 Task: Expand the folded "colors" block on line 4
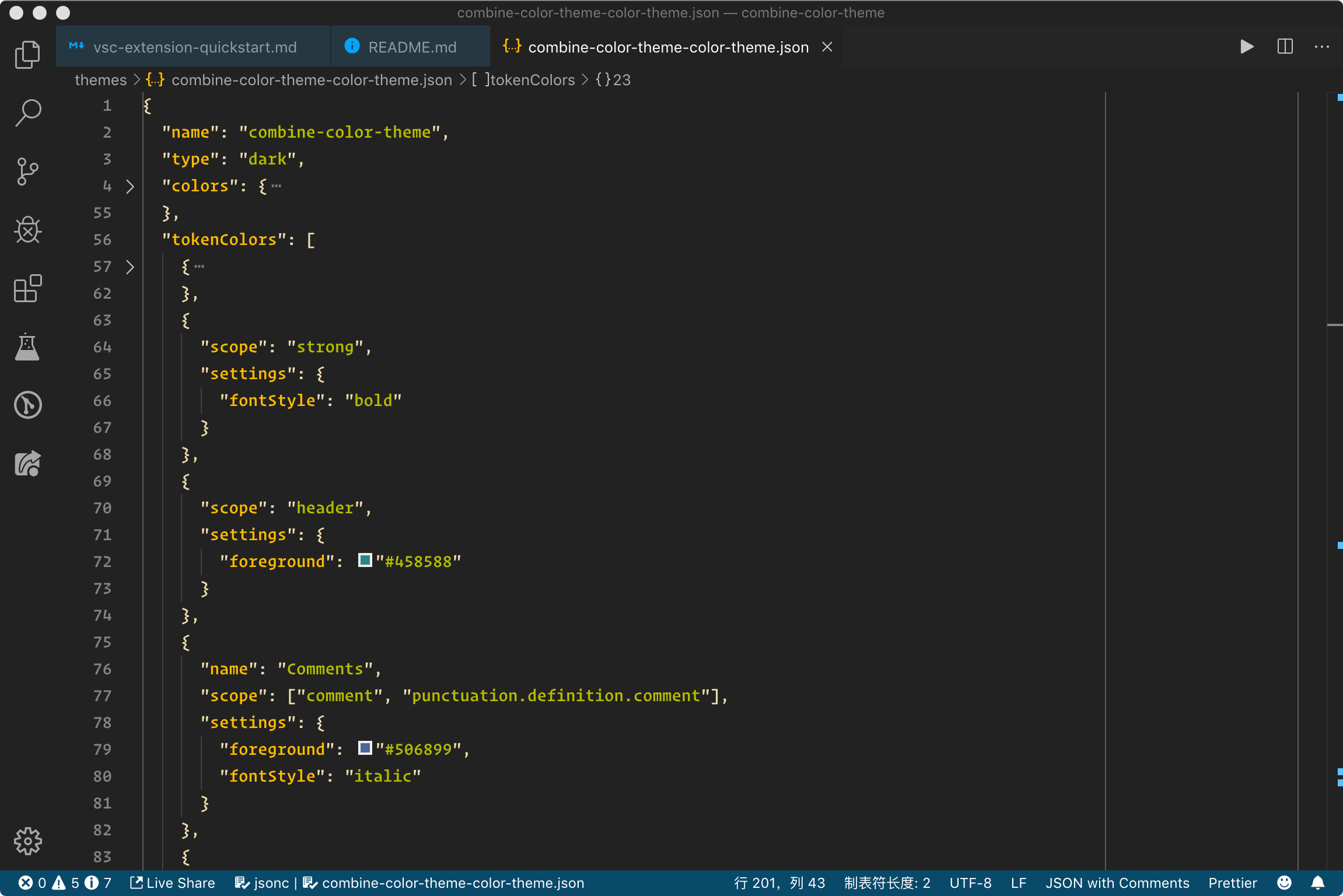tap(130, 187)
